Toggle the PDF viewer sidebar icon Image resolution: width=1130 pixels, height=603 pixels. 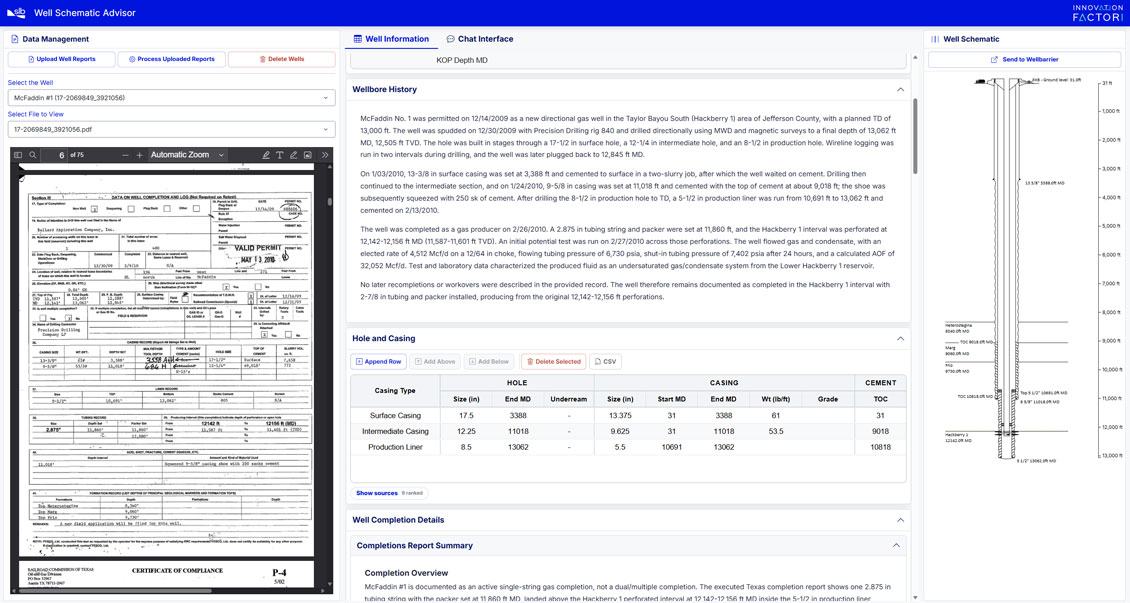(x=18, y=155)
